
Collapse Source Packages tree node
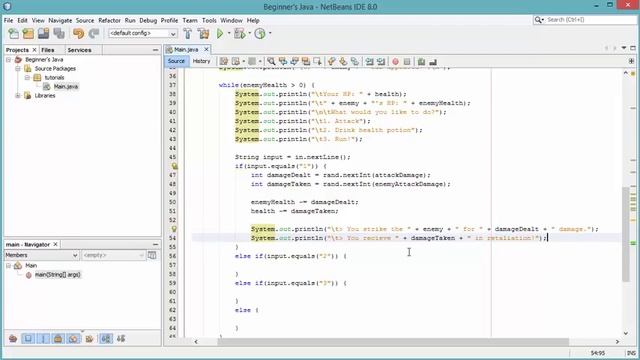[x=18, y=69]
